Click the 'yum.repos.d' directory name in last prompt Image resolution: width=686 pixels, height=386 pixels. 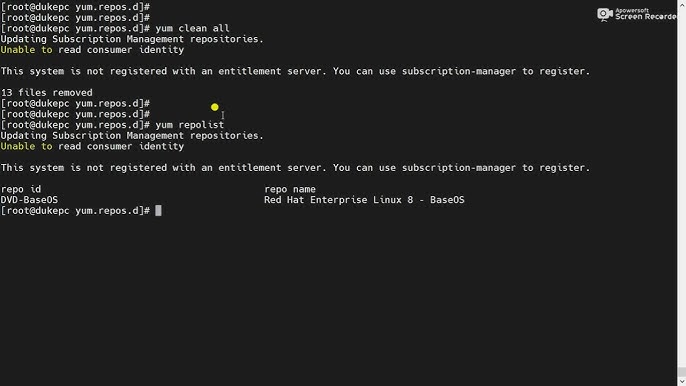click(109, 211)
